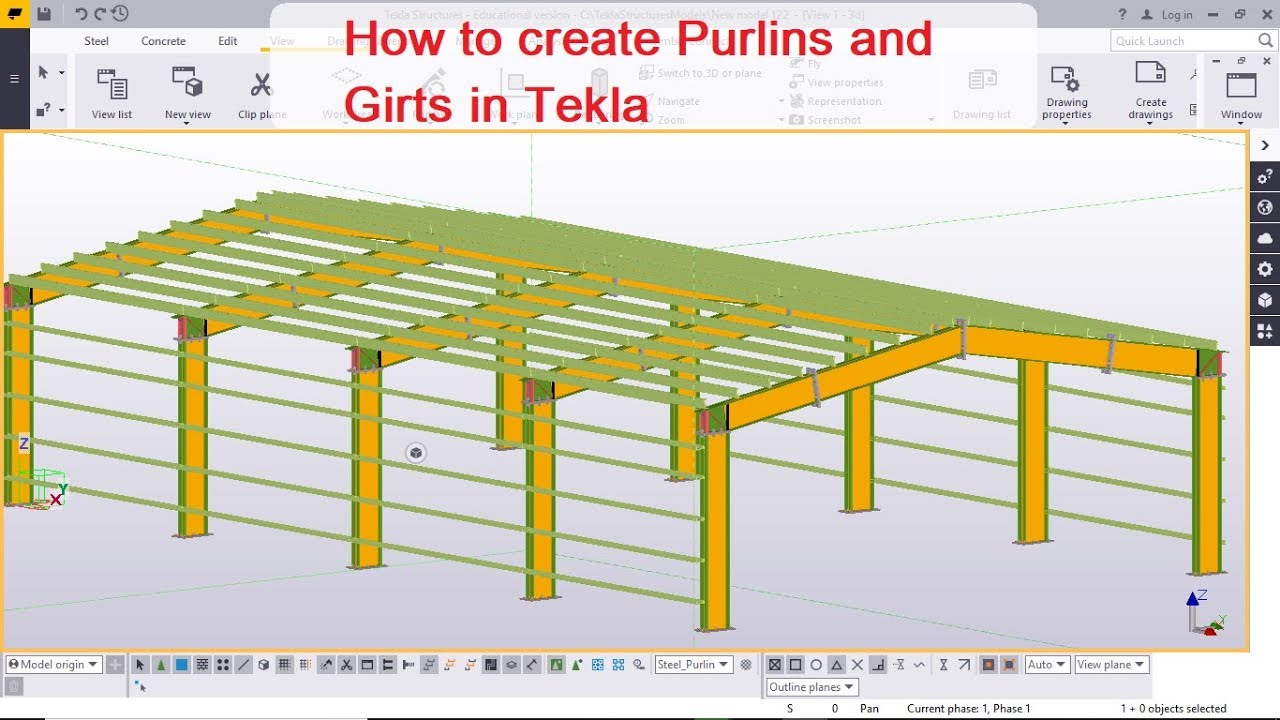Open the undo history clock icon
The image size is (1280, 720).
point(120,14)
